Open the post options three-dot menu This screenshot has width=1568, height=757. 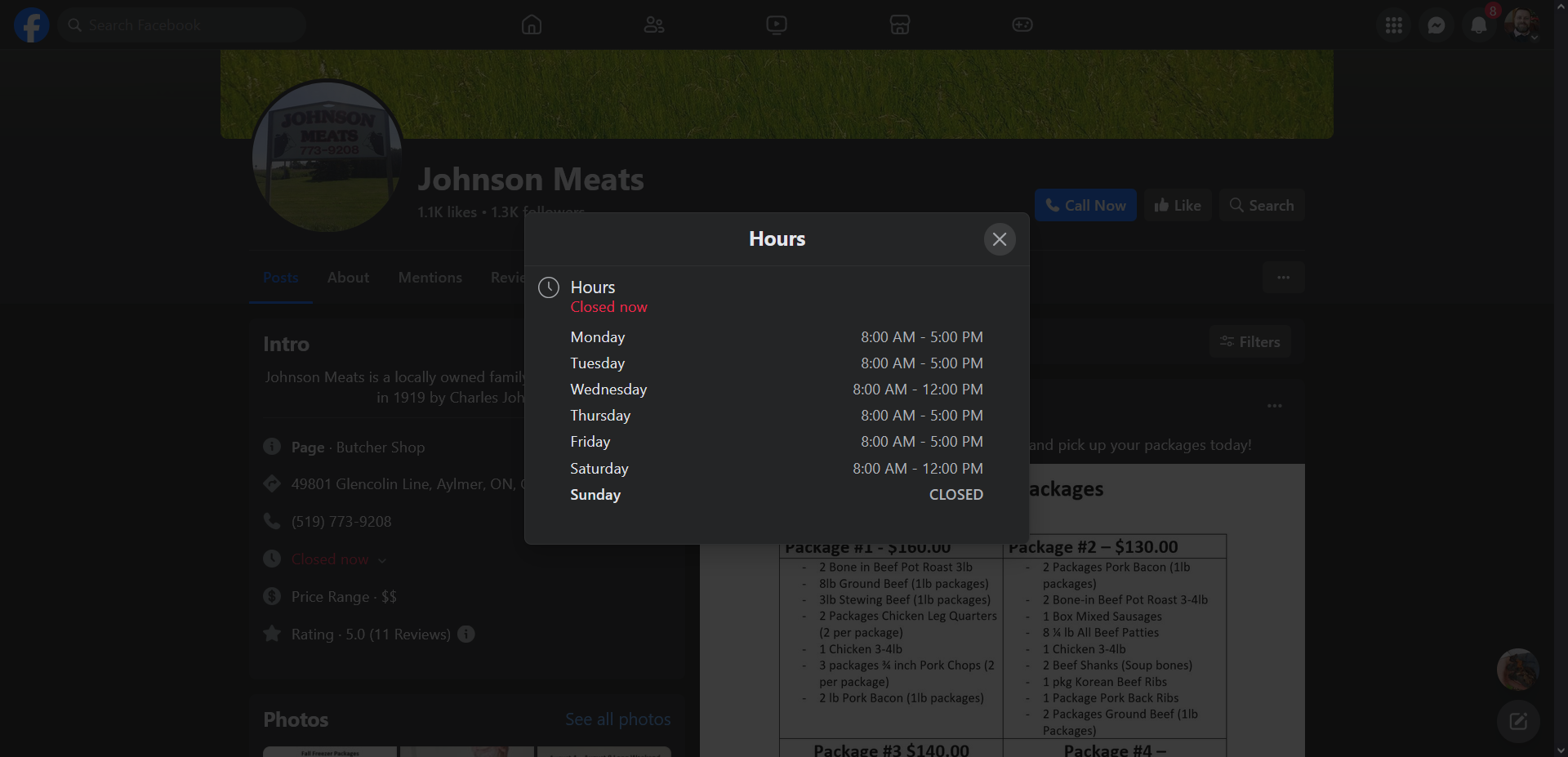tap(1275, 406)
